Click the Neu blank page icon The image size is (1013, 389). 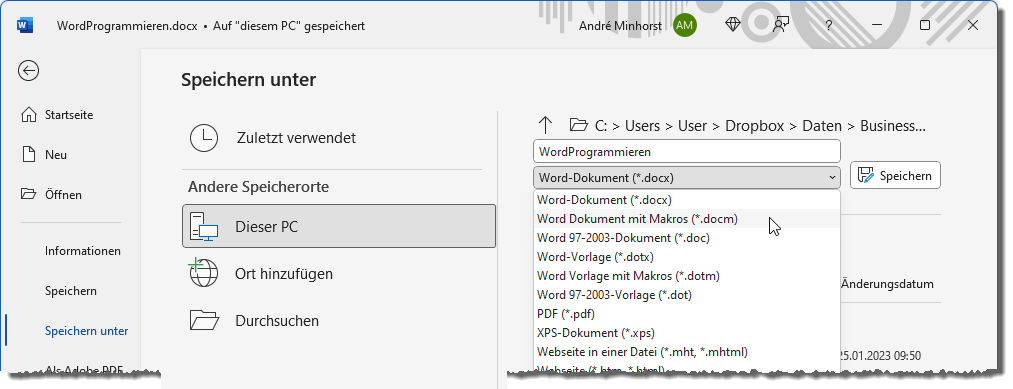tap(28, 155)
